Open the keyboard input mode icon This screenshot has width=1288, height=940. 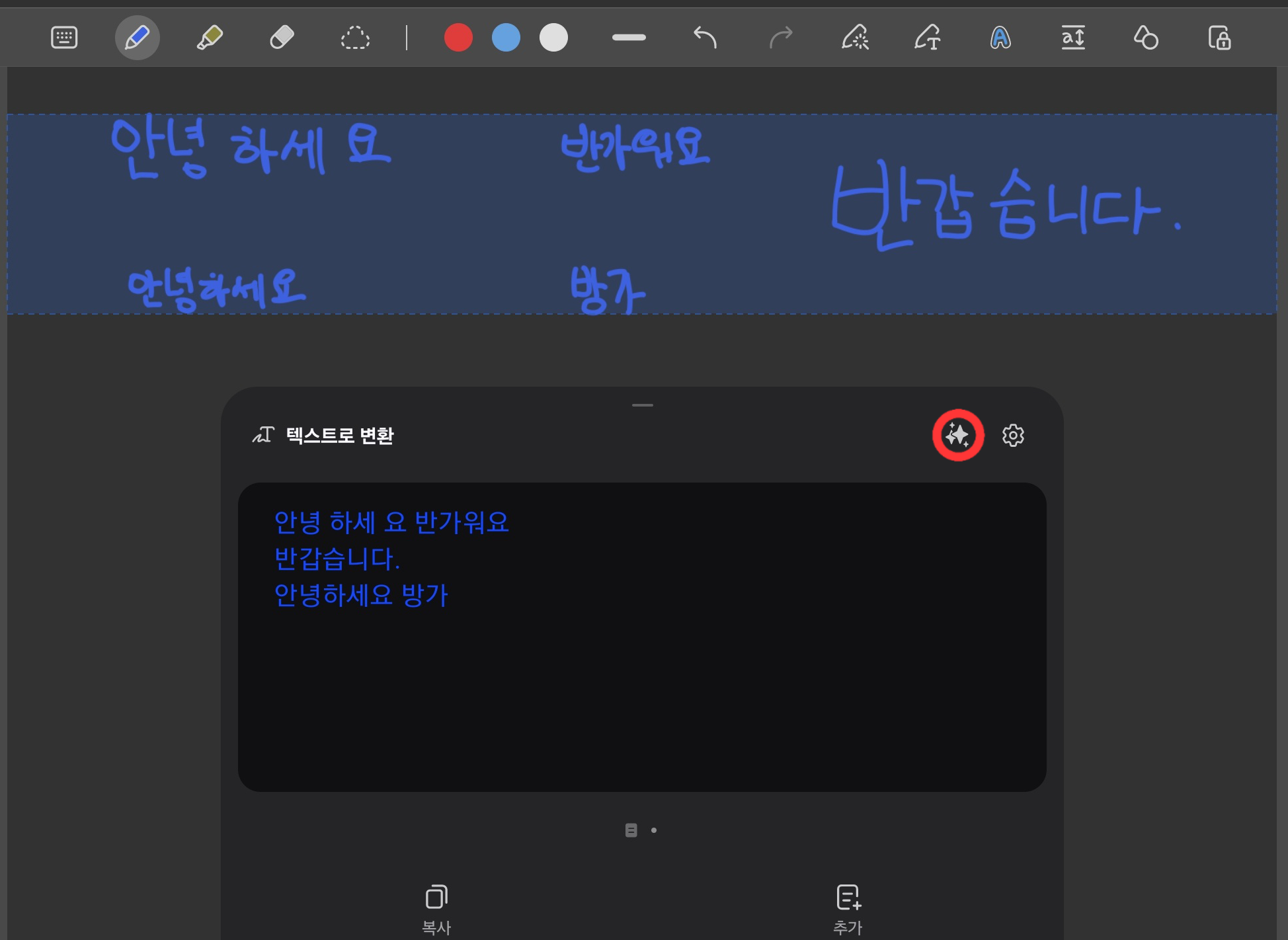(x=64, y=38)
